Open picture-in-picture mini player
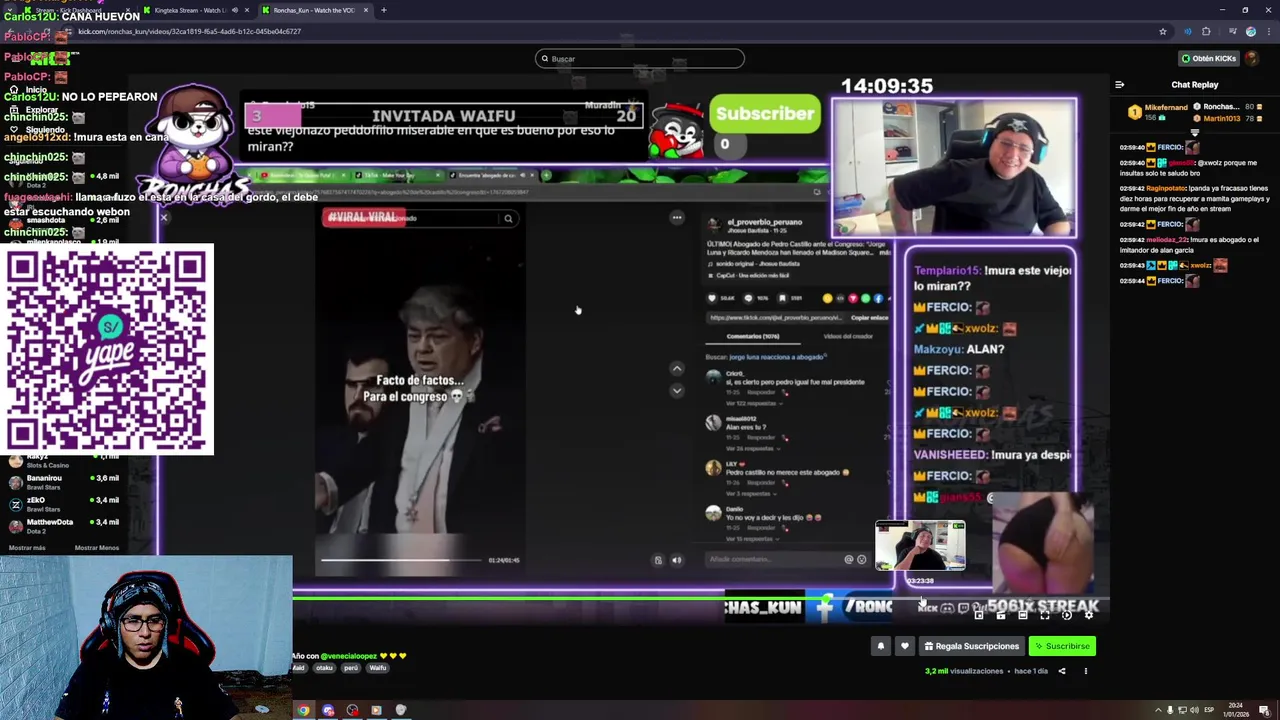 979,615
